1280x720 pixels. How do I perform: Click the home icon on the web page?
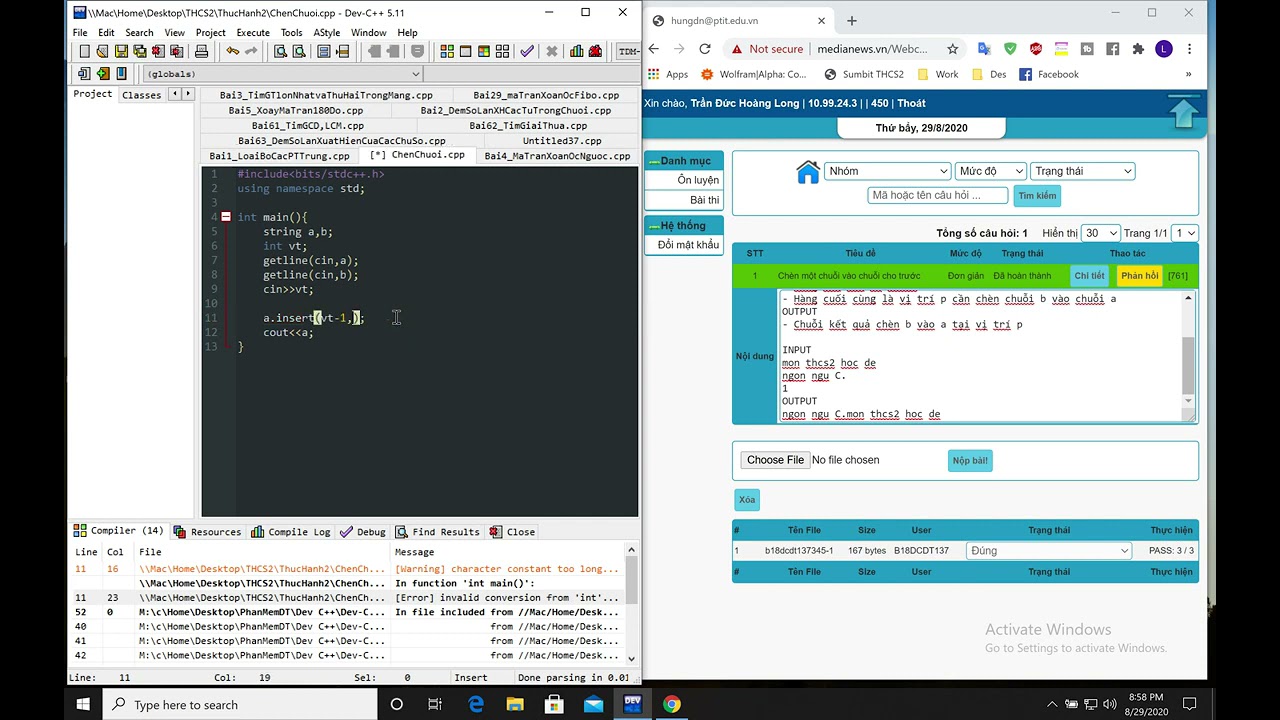(x=807, y=172)
